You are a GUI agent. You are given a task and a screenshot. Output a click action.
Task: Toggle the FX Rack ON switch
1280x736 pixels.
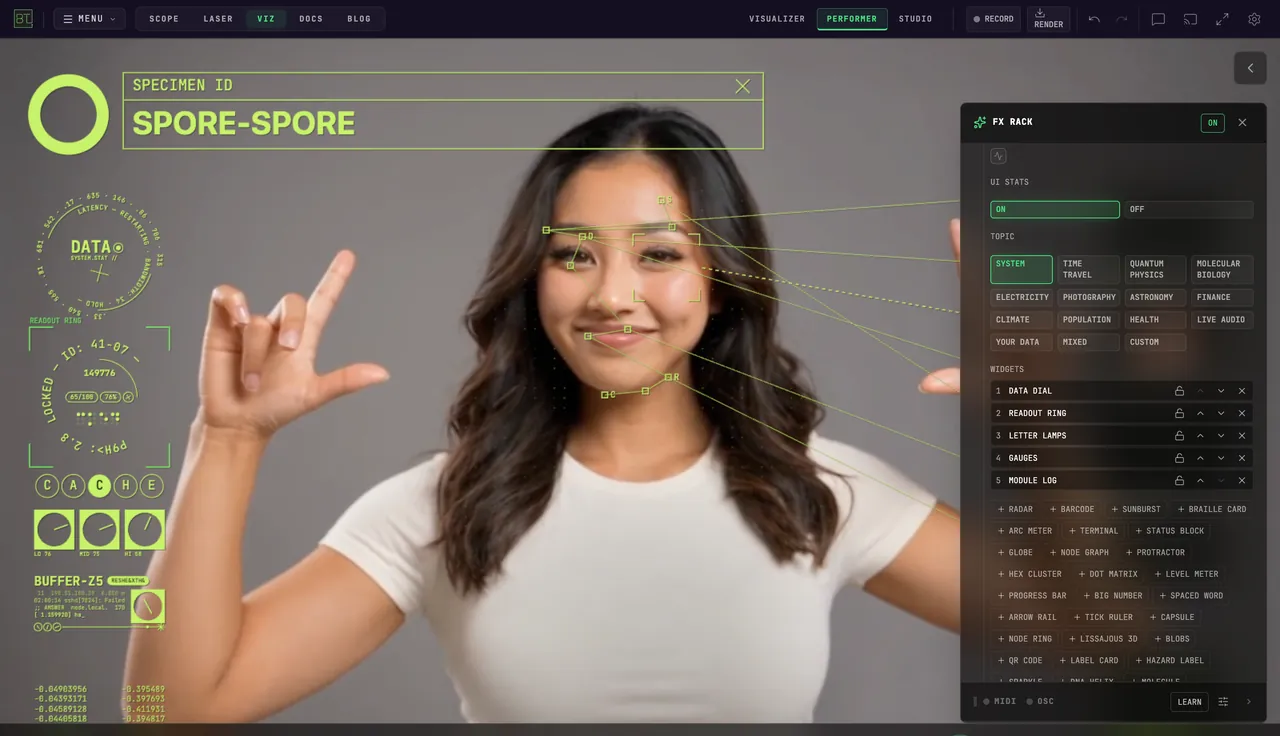click(x=1212, y=123)
